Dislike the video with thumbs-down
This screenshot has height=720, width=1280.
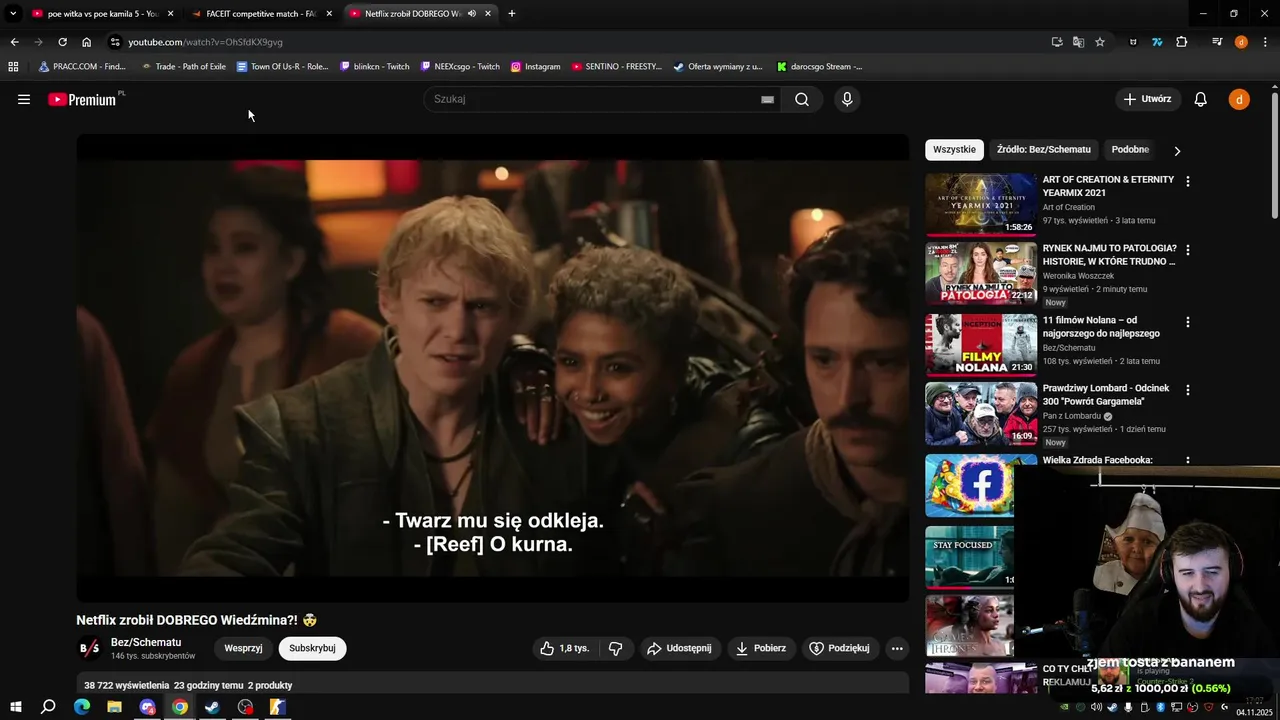[x=616, y=648]
